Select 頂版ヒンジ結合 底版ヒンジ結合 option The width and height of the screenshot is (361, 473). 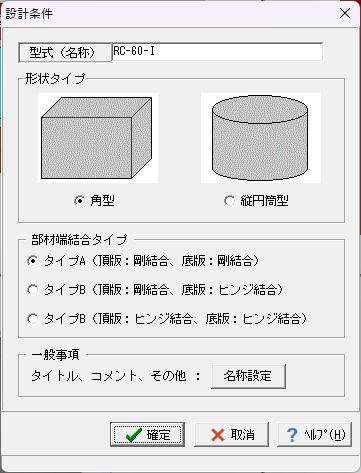[167, 319]
